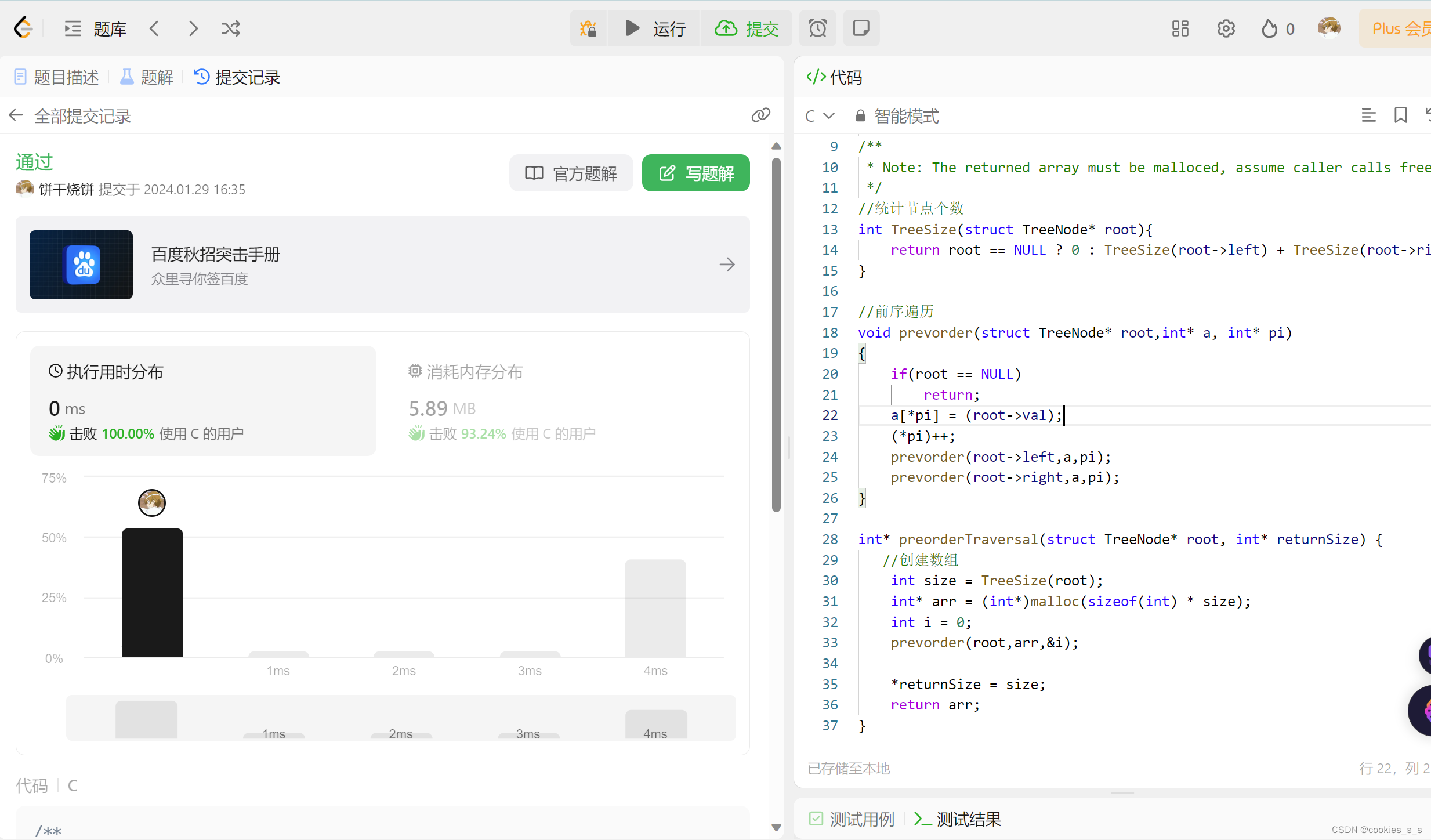This screenshot has height=840, width=1431.
Task: Expand the Baidu recruitment handbook arrow
Action: (x=727, y=265)
